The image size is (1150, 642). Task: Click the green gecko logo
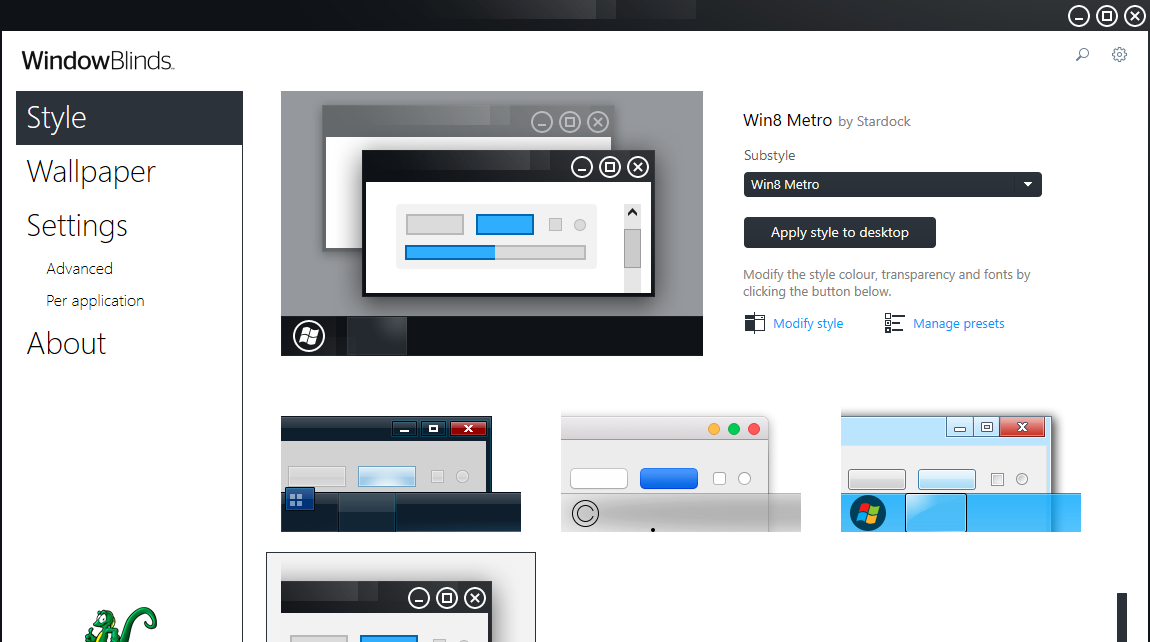[120, 624]
